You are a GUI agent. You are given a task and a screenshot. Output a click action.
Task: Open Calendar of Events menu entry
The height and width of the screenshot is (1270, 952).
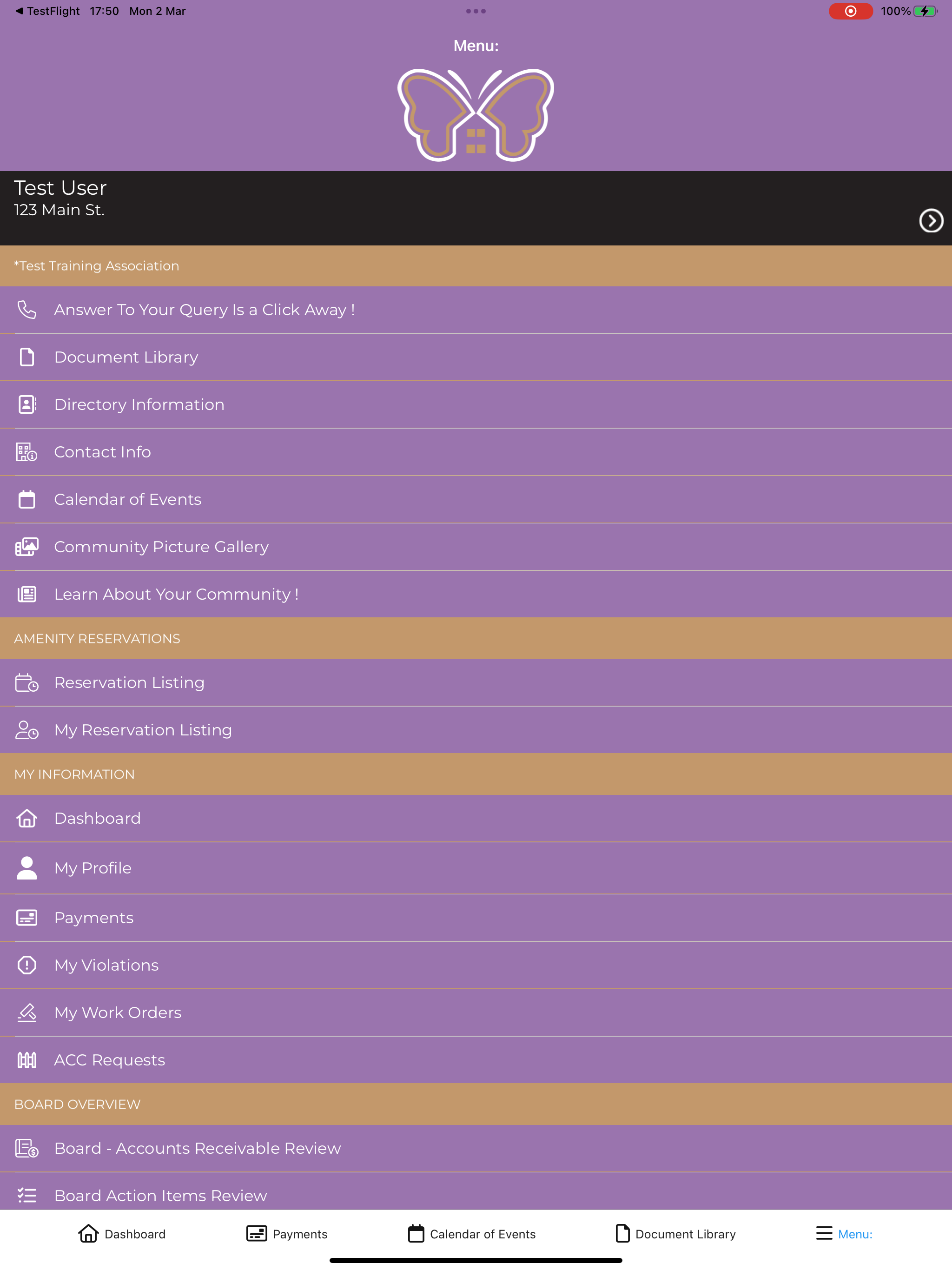(x=476, y=499)
